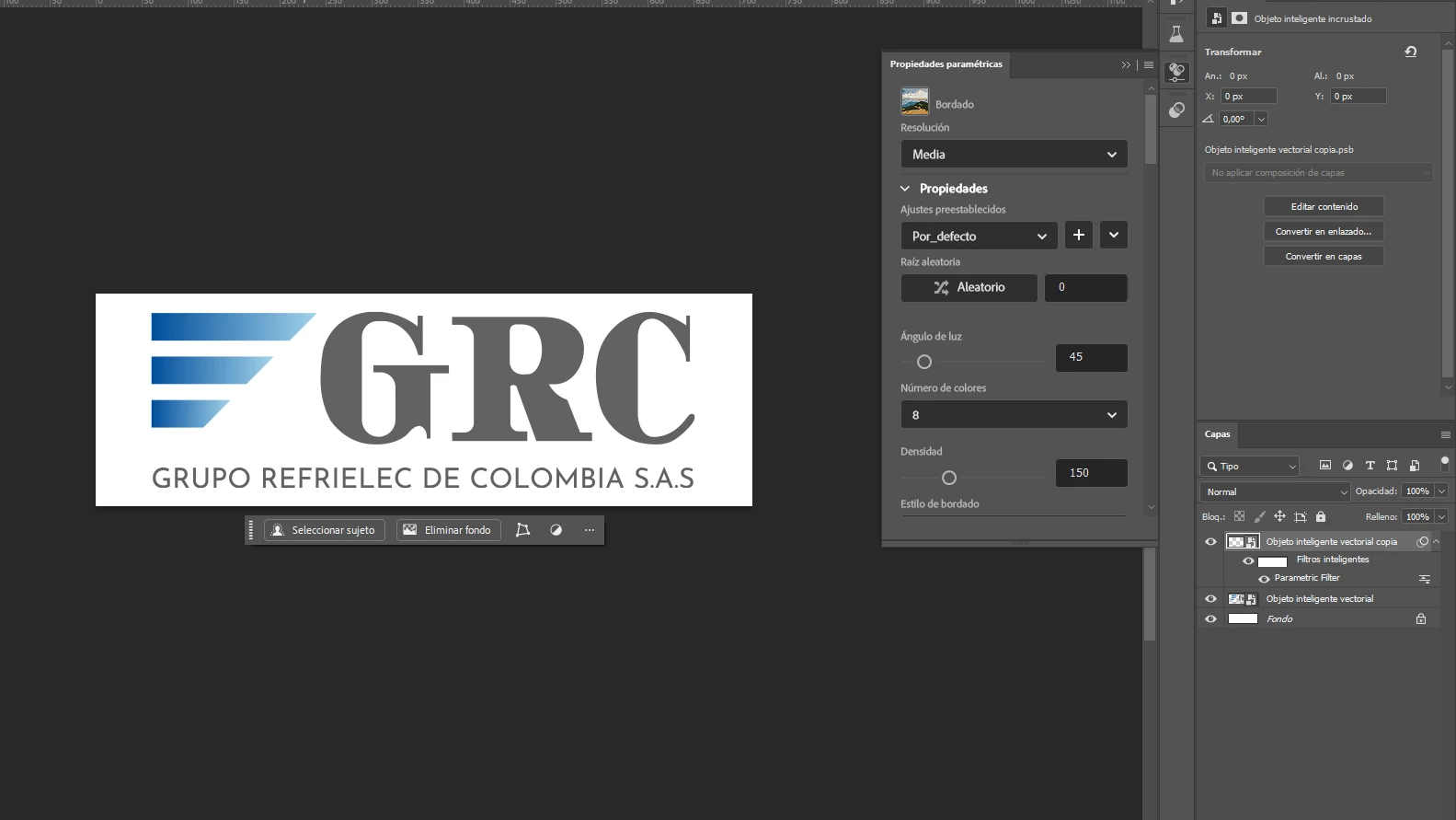Select the Propiedades paramétricas tab

point(946,64)
